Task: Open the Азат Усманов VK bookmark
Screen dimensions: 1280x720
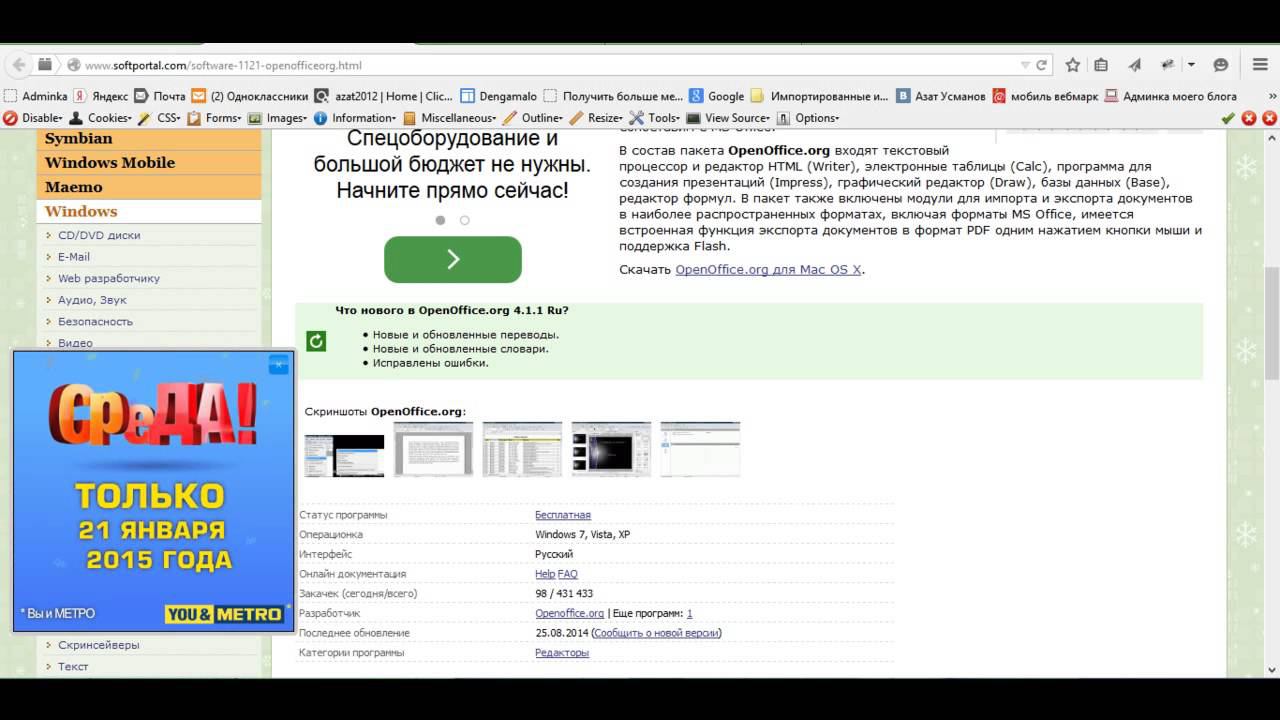Action: coord(940,96)
